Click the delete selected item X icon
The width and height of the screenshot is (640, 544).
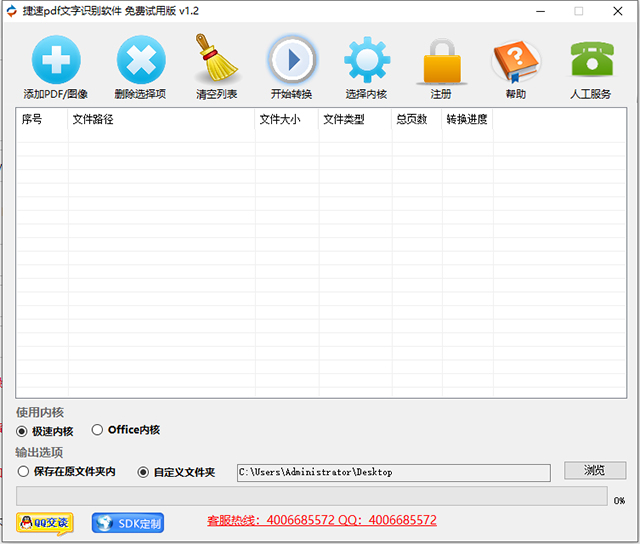(x=141, y=60)
